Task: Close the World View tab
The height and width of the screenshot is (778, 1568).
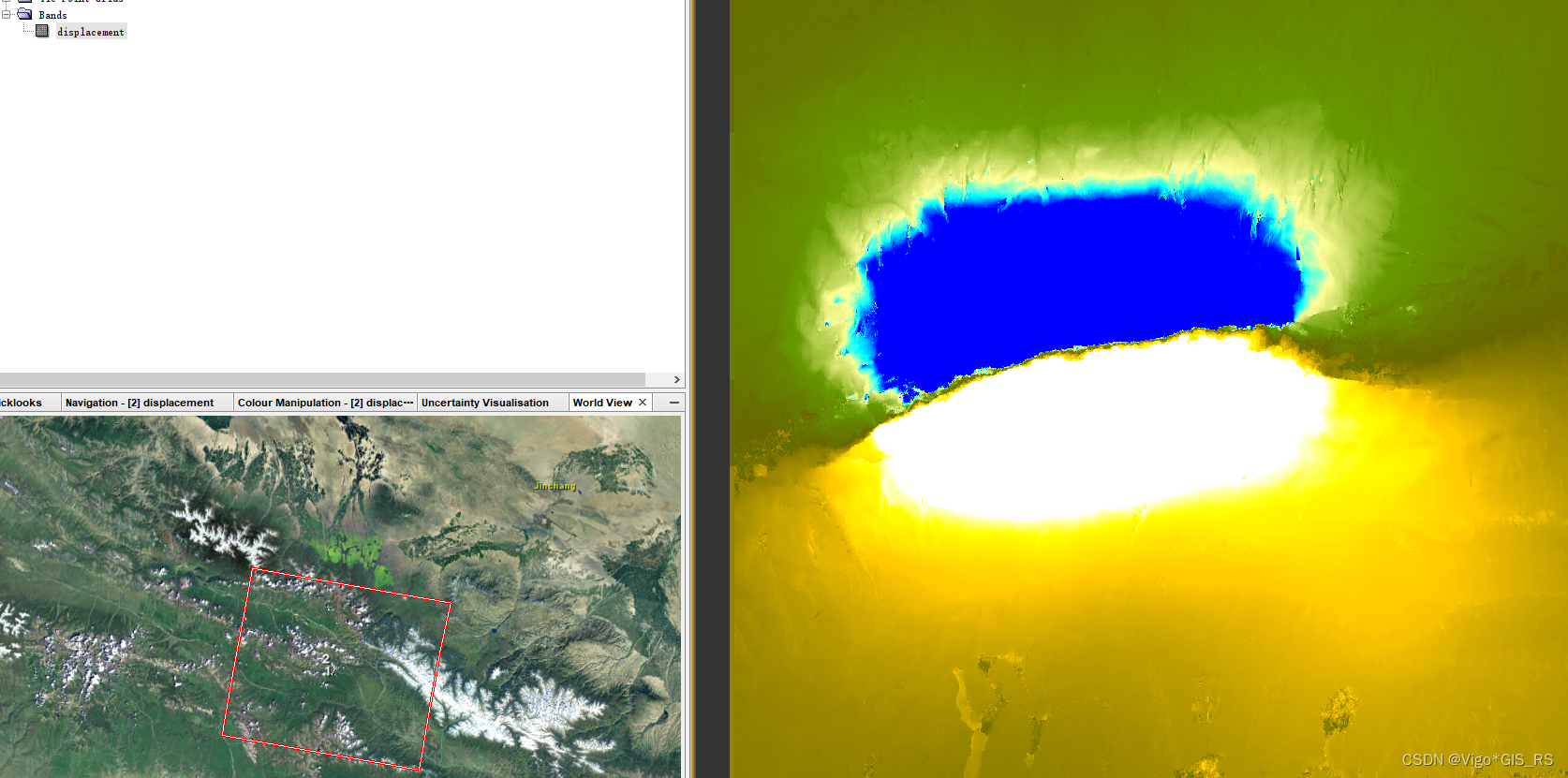Action: pyautogui.click(x=643, y=403)
